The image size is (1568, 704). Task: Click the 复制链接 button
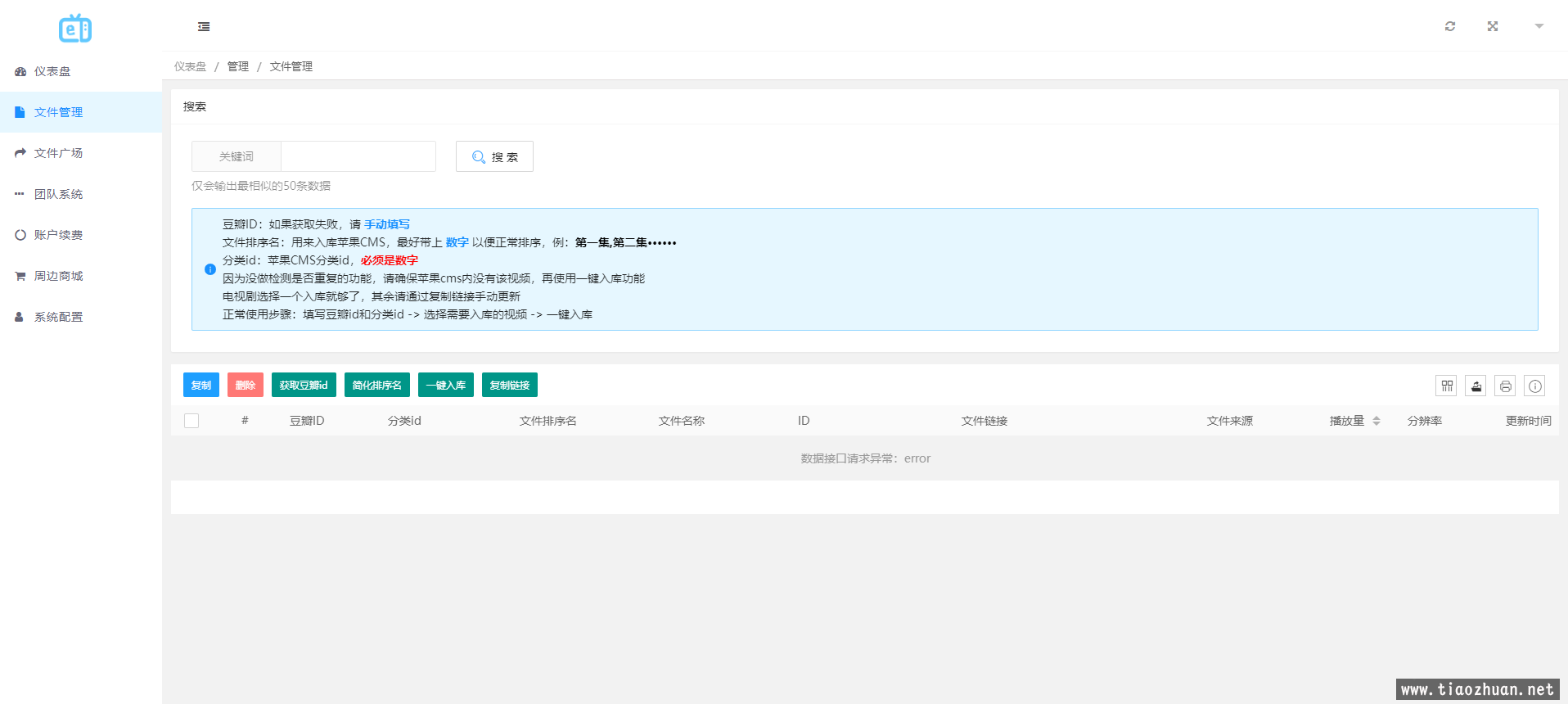[510, 385]
